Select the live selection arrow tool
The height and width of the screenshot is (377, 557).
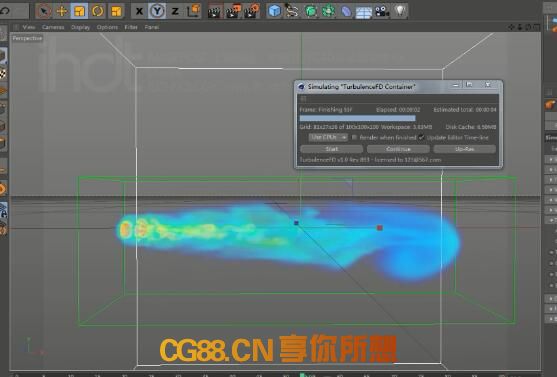pyautogui.click(x=43, y=11)
